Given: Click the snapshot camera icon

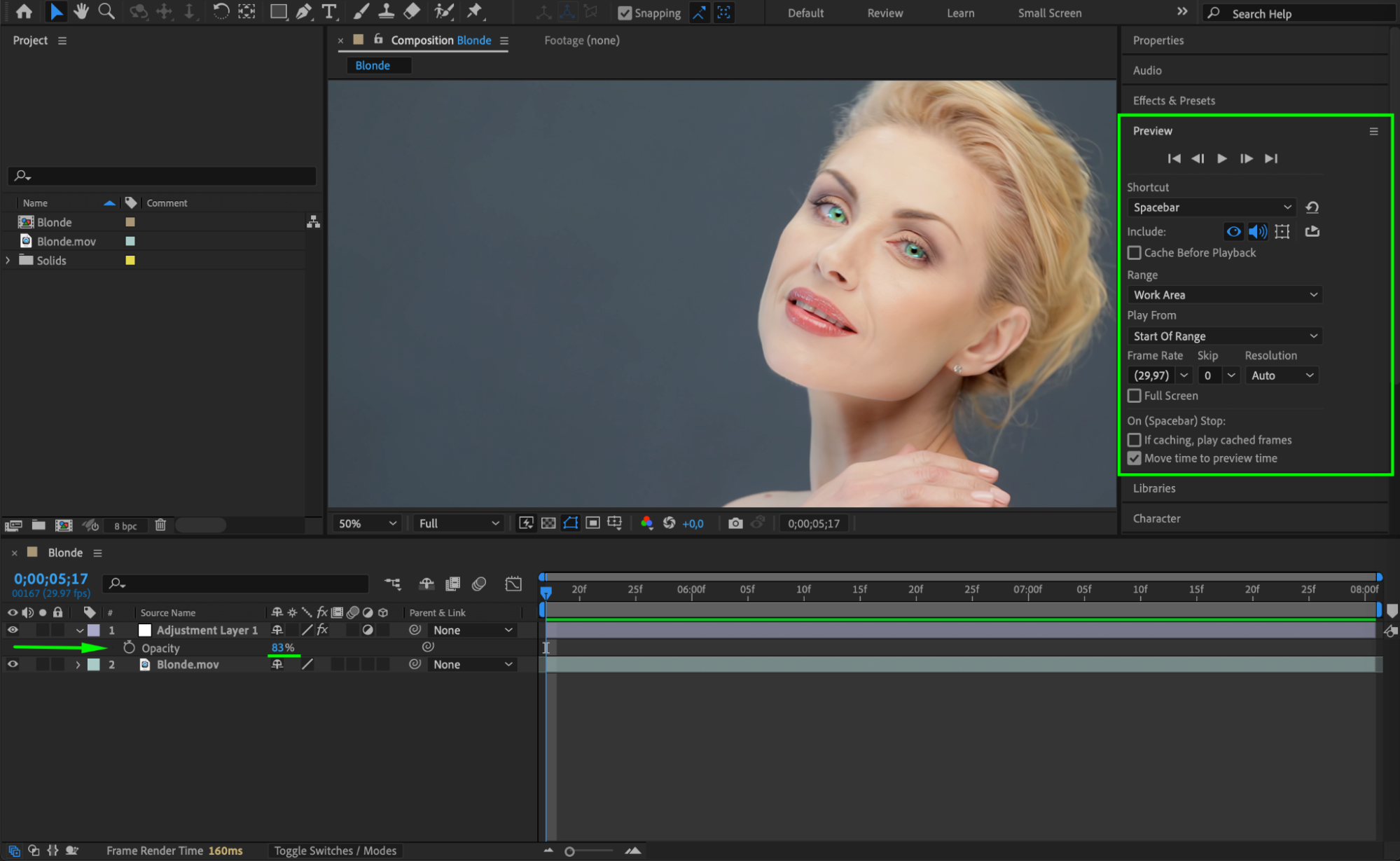Looking at the screenshot, I should click(x=735, y=523).
